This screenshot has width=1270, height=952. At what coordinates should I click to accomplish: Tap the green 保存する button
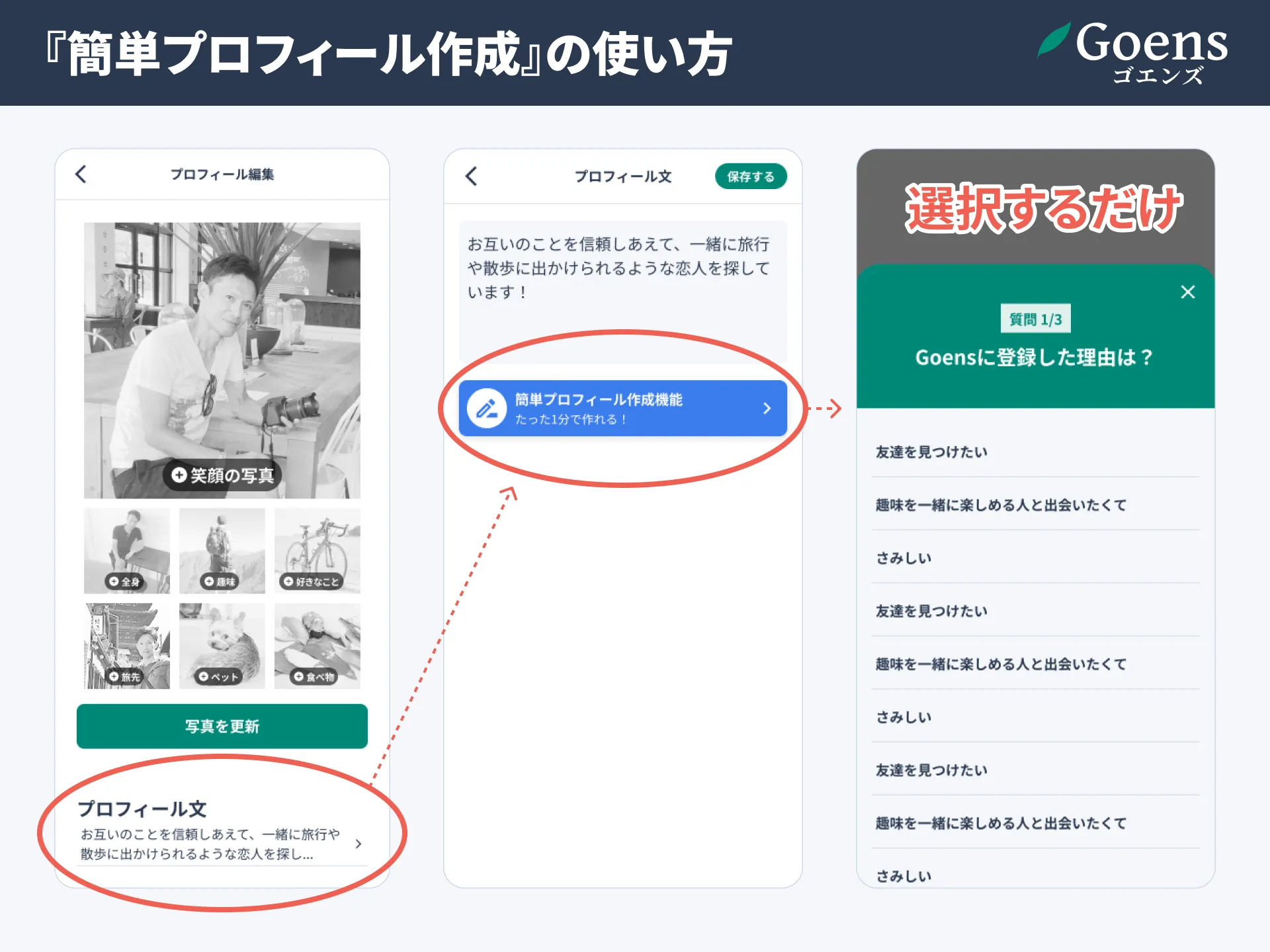click(x=751, y=177)
